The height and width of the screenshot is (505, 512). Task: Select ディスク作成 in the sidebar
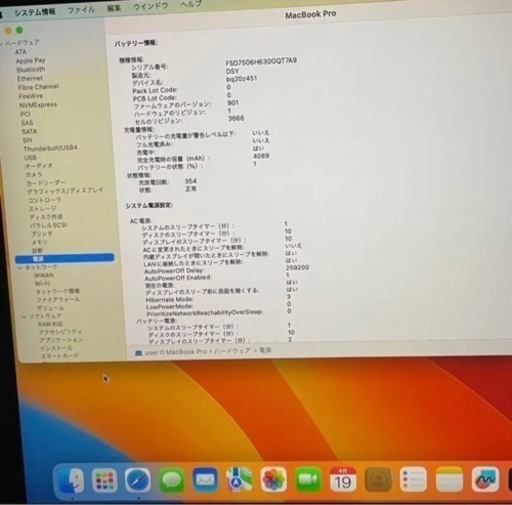coord(46,217)
